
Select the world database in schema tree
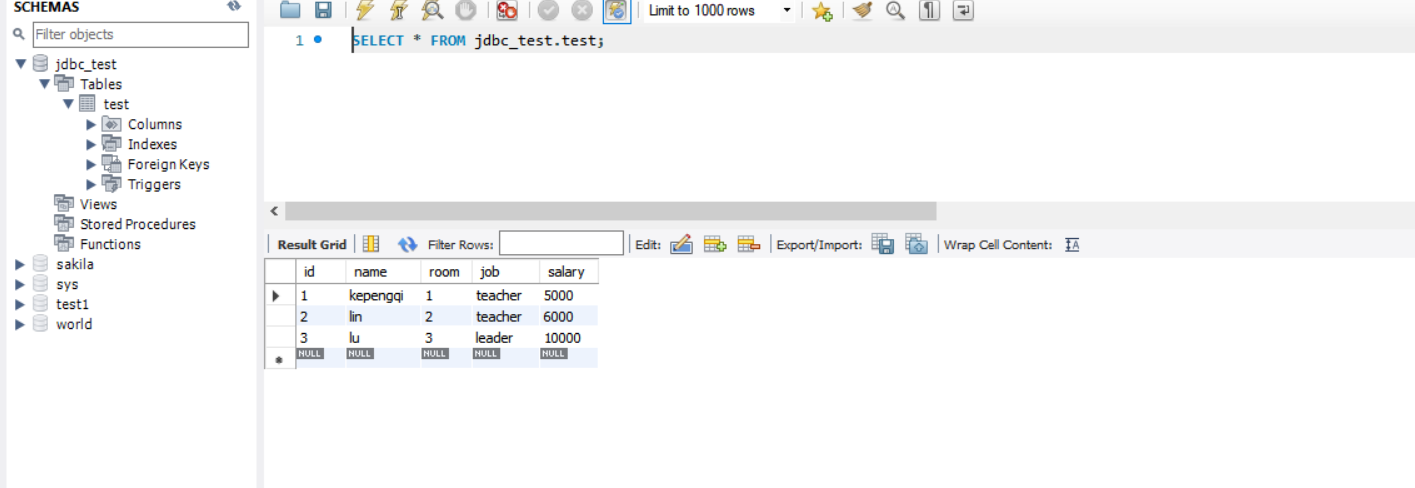(74, 324)
